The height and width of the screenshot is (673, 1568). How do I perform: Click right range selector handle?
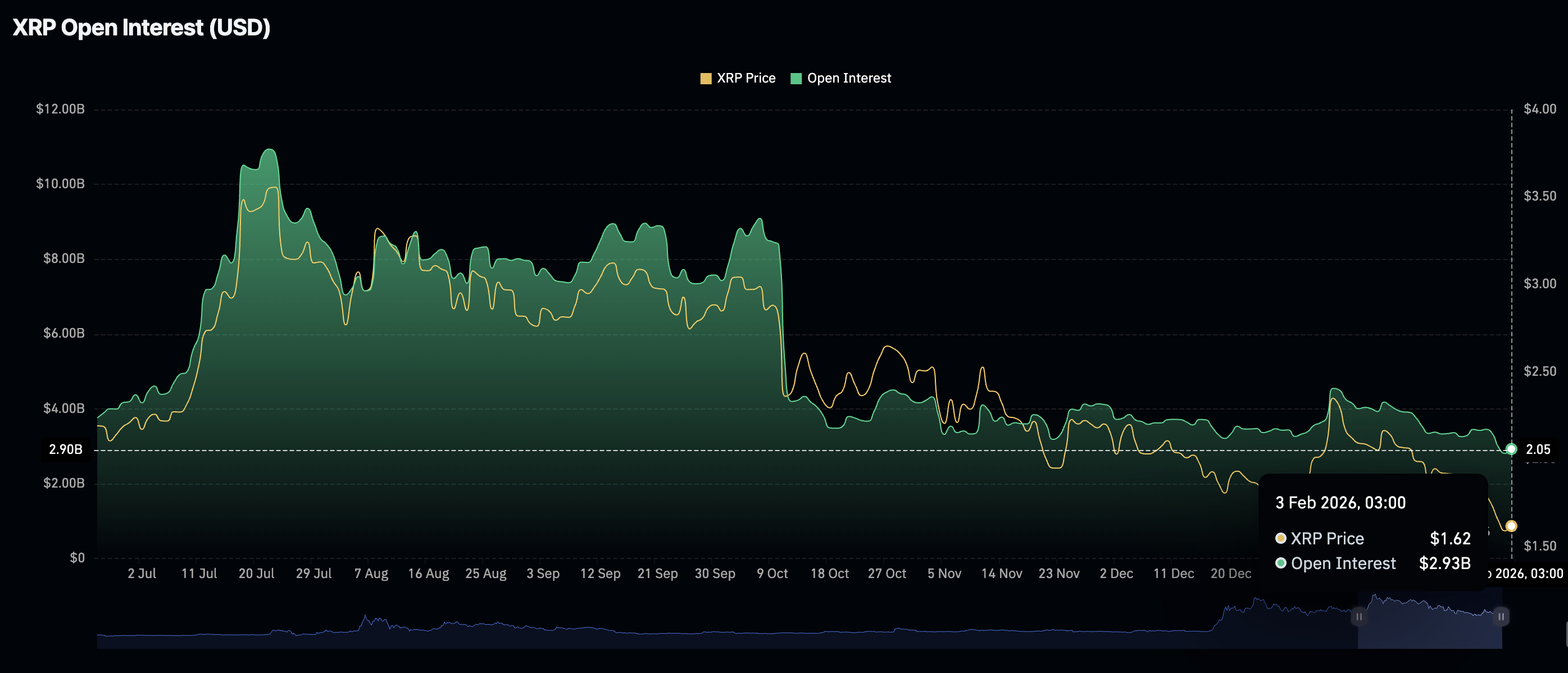(1501, 616)
